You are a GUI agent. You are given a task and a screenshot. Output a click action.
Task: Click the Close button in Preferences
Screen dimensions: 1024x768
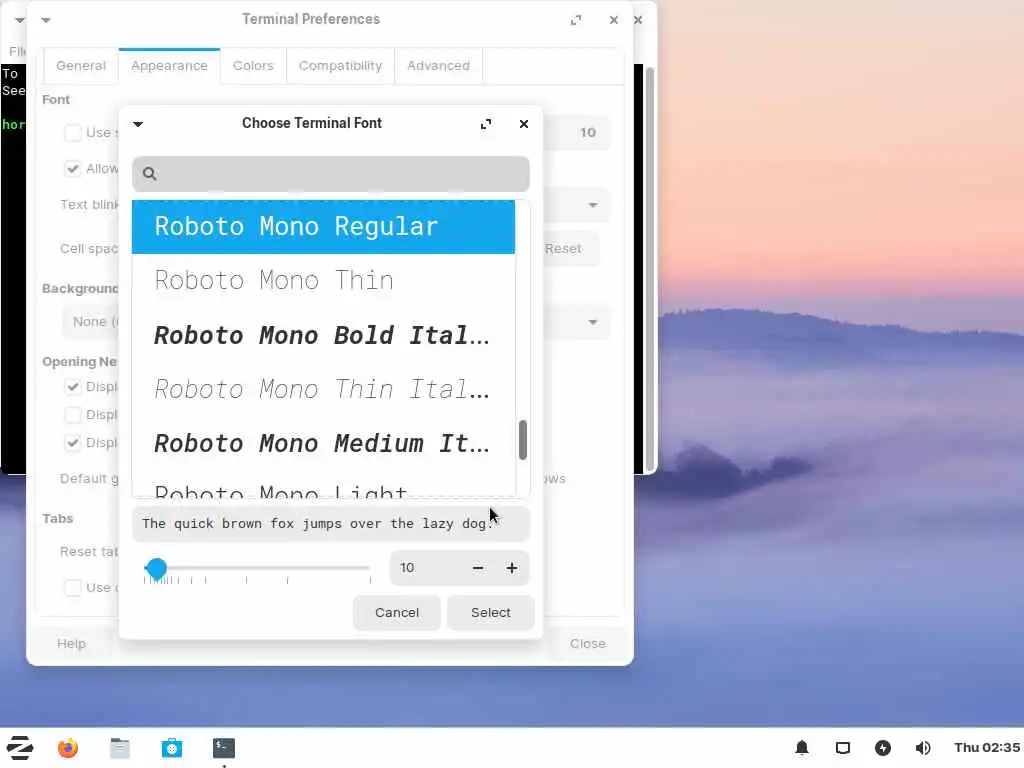tap(588, 644)
